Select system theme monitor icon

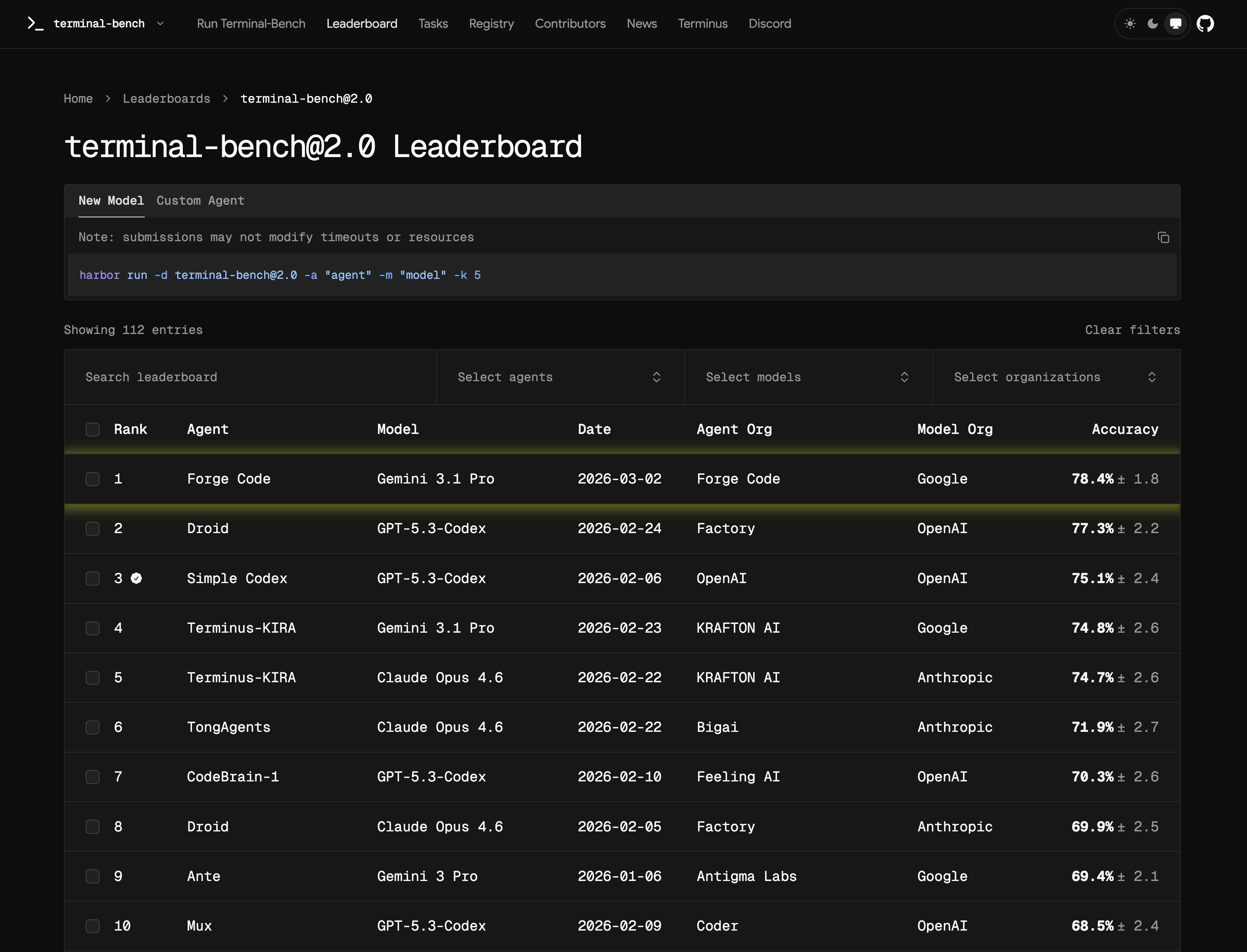pos(1176,24)
